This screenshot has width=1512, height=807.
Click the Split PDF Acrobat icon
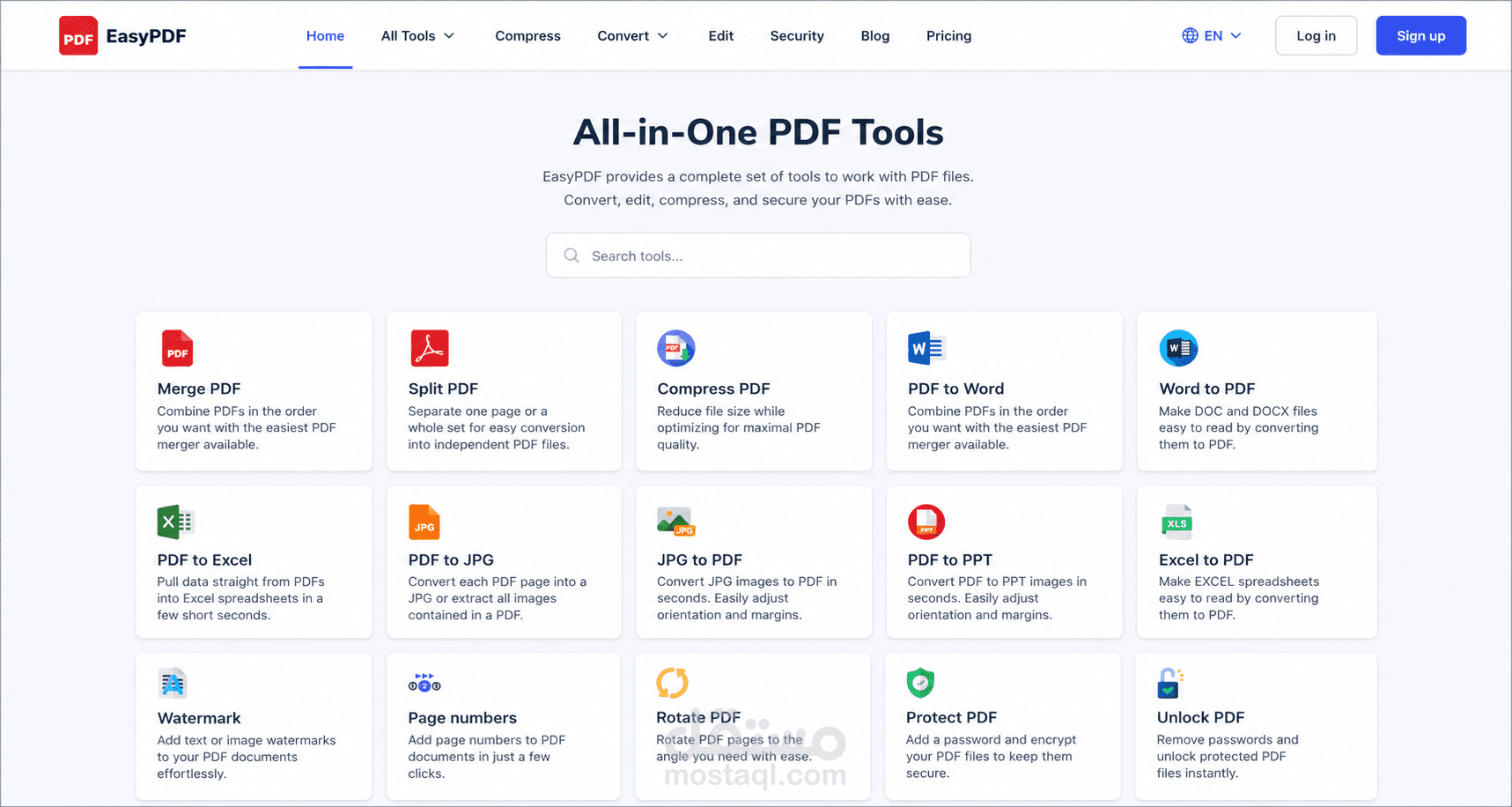tap(430, 348)
